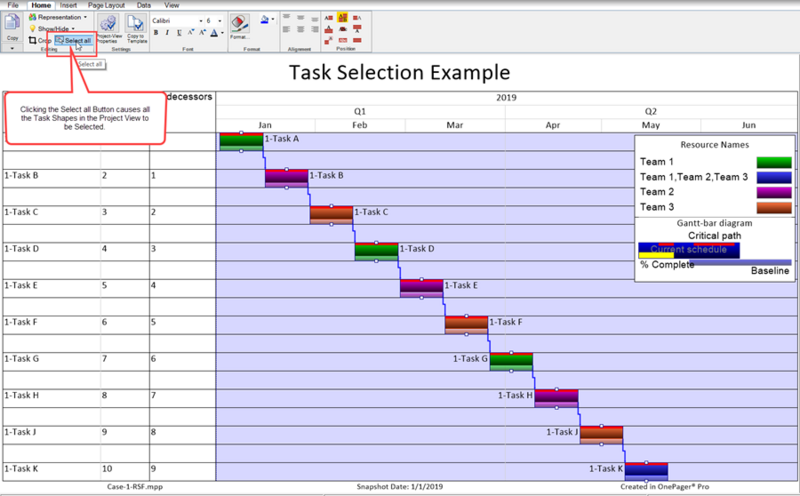Click the 1-Task G label on chart

tap(470, 359)
